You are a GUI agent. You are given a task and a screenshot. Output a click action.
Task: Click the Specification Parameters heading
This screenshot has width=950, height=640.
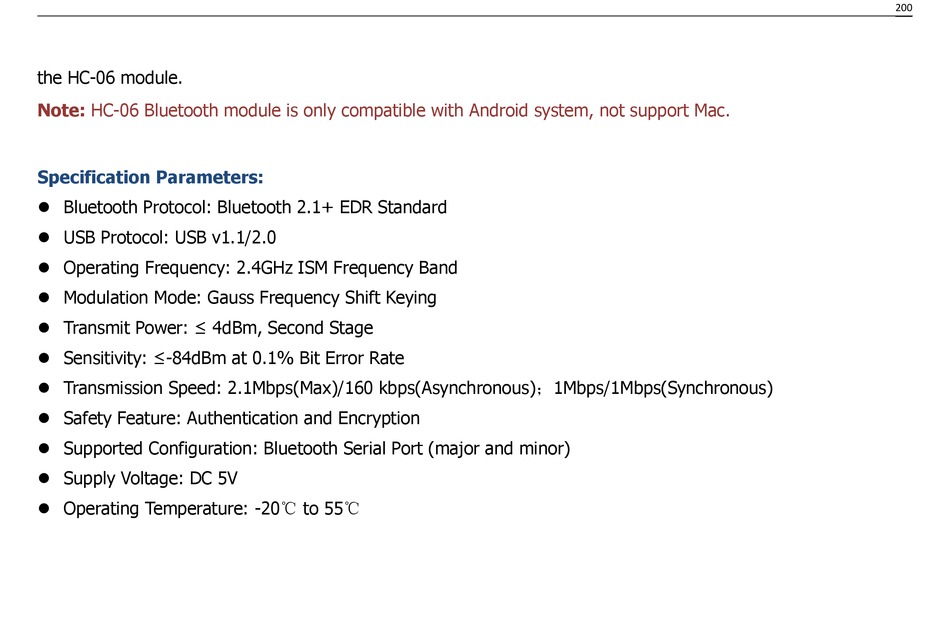pyautogui.click(x=150, y=177)
